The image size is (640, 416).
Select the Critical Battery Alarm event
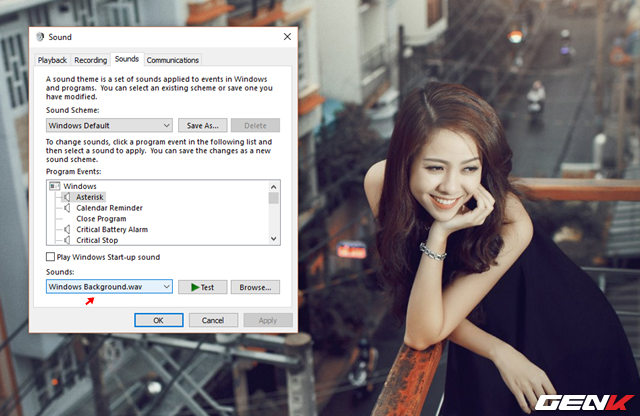tap(112, 229)
